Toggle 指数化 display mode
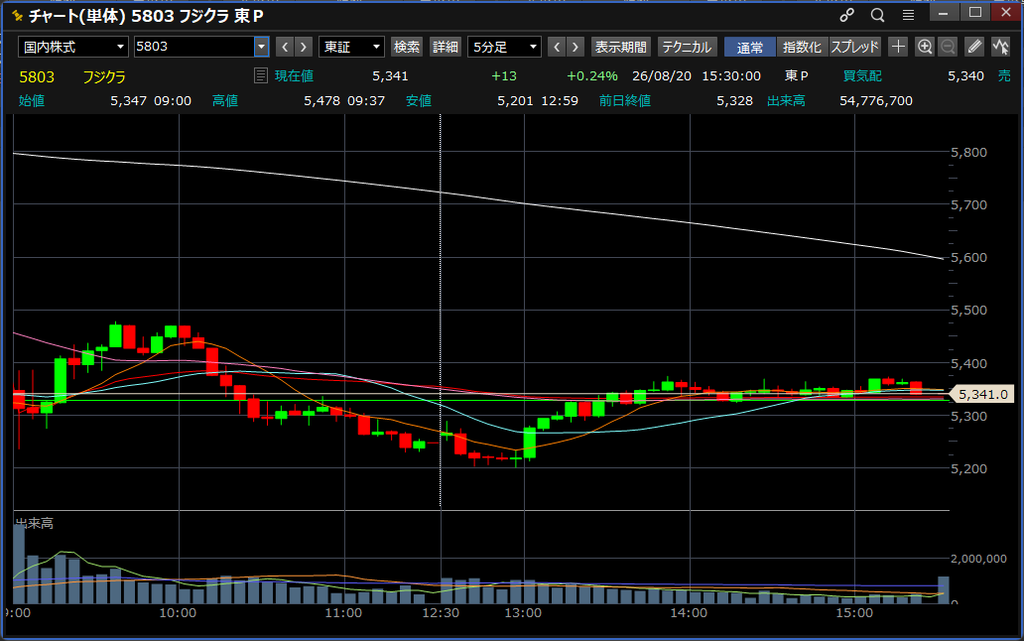 point(802,47)
